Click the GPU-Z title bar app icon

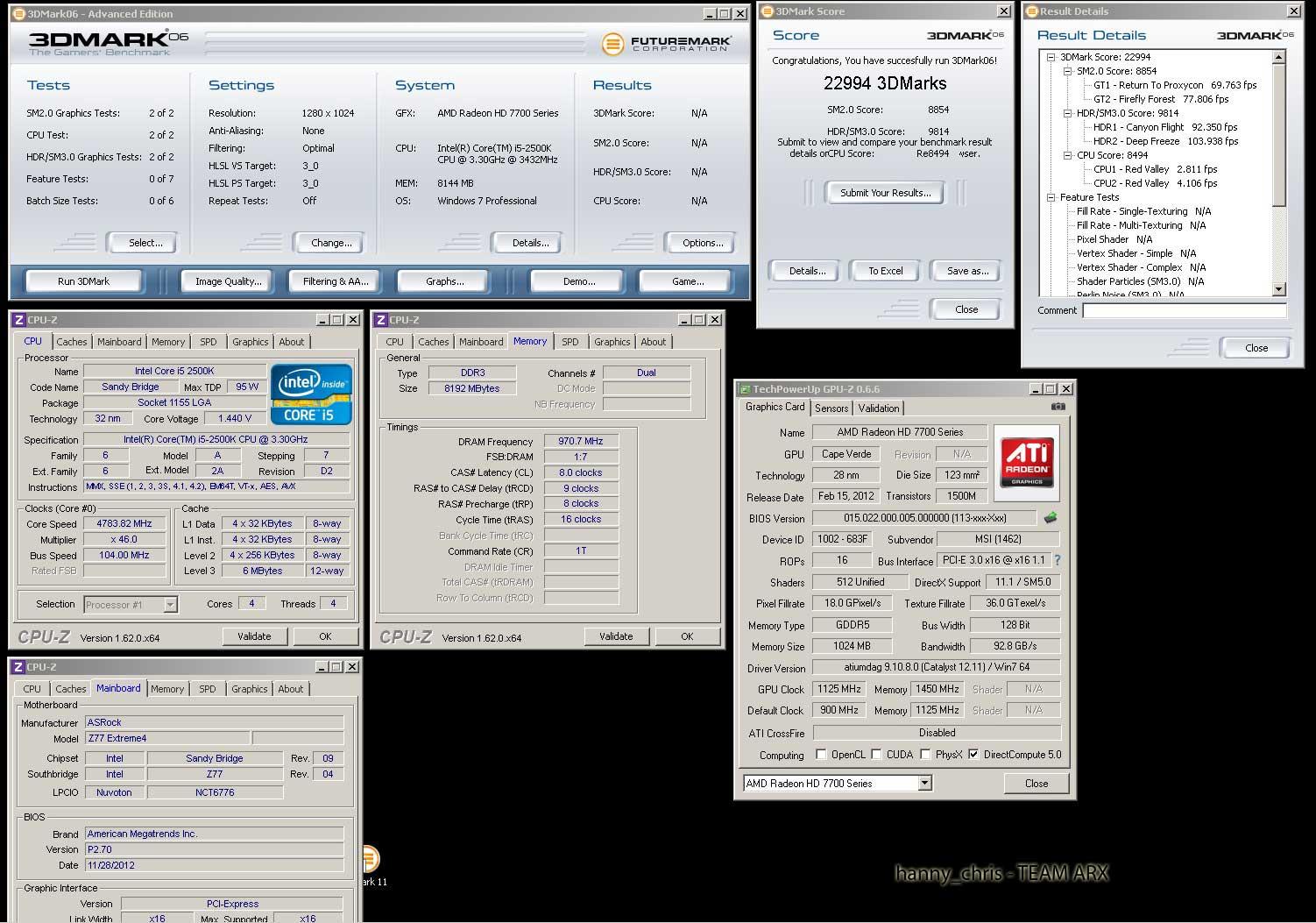coord(745,389)
